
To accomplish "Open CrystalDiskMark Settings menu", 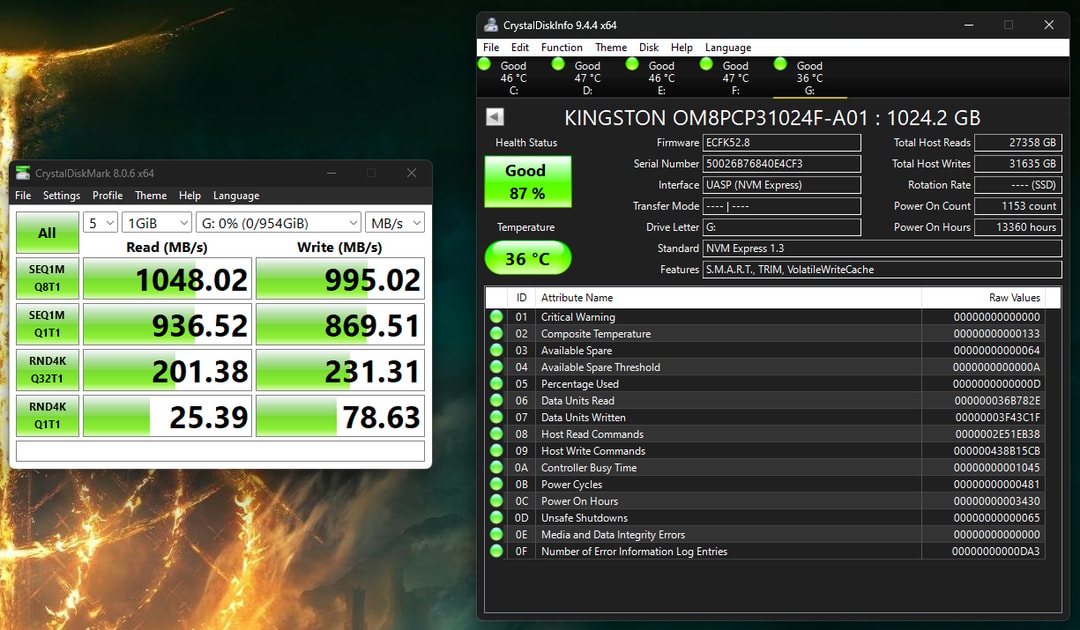I will click(x=61, y=196).
